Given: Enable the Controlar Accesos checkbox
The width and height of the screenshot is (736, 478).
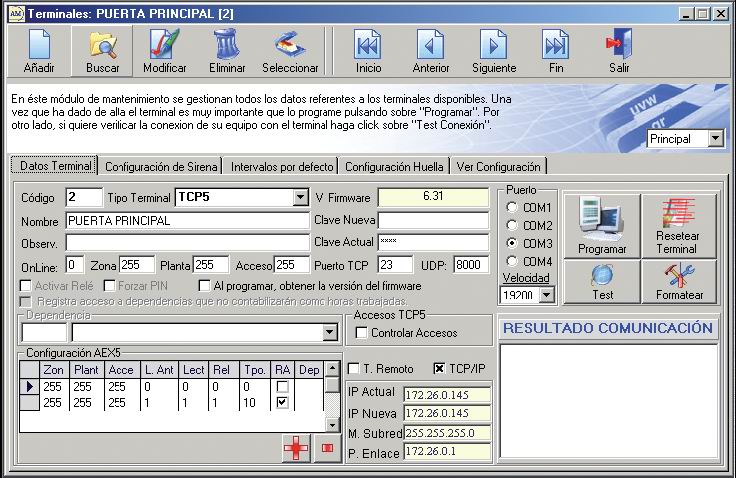Looking at the screenshot, I should tap(361, 332).
